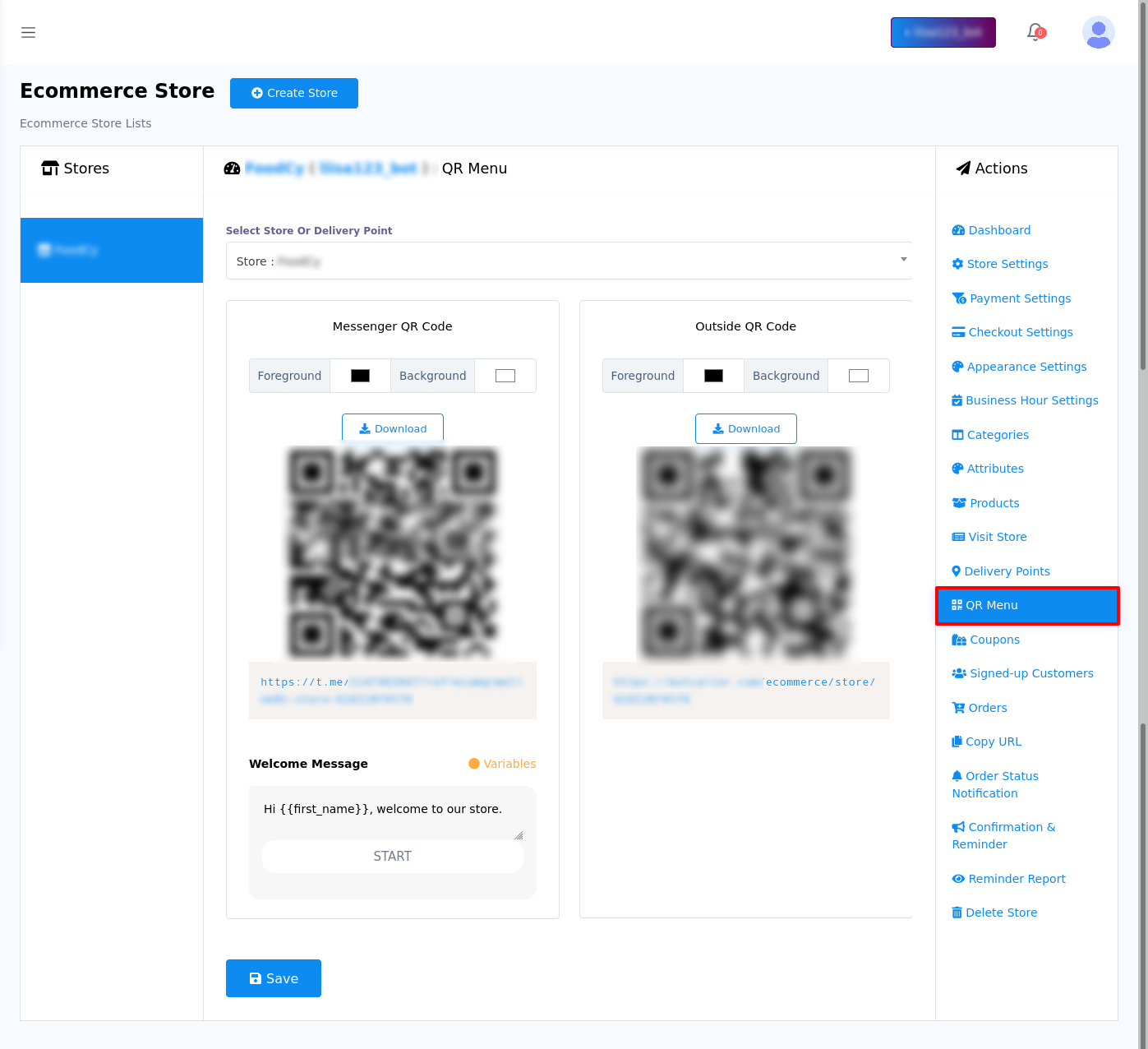Open the hamburger sidebar menu
Image resolution: width=1148 pixels, height=1049 pixels.
pos(29,33)
